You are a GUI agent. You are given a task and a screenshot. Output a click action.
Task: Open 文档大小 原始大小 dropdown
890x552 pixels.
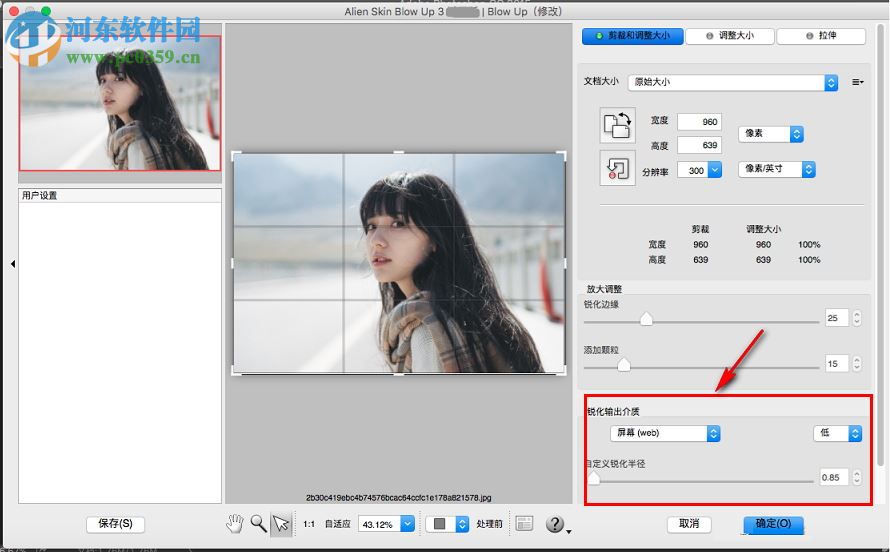(x=733, y=82)
